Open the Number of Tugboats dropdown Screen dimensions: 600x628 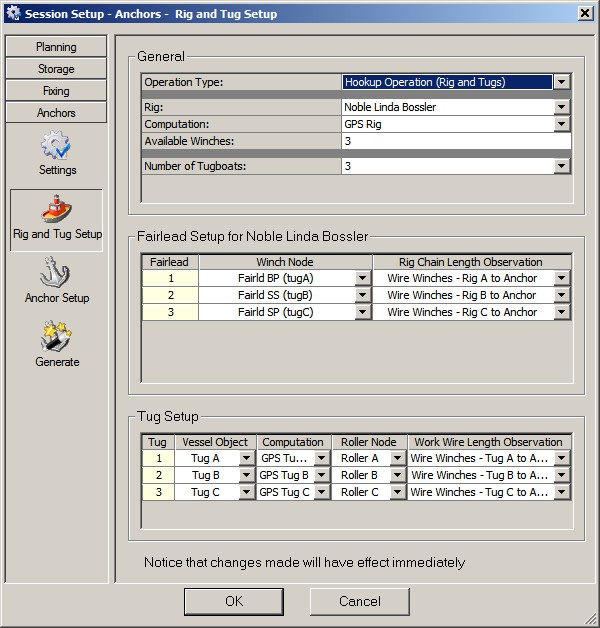[x=562, y=166]
